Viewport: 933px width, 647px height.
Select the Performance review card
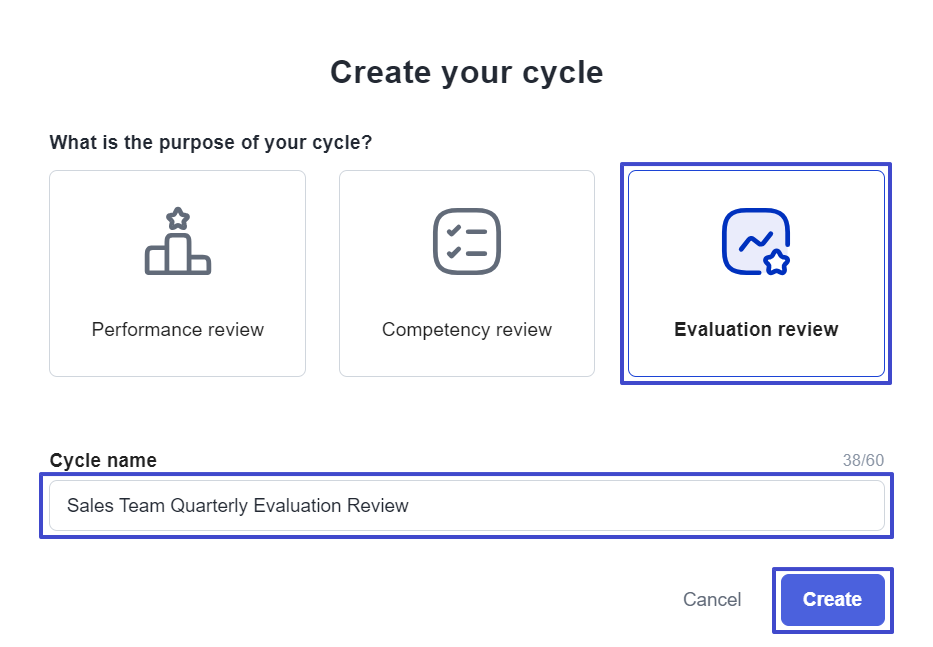[177, 273]
